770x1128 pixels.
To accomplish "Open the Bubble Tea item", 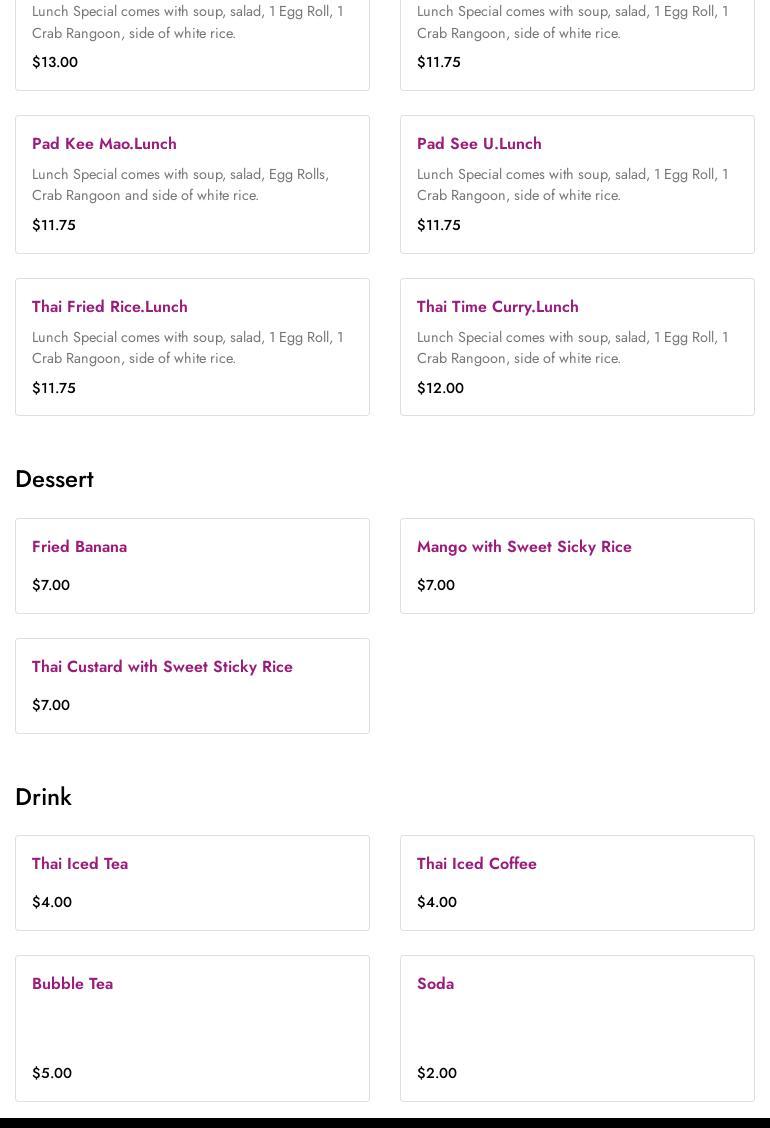I will point(72,984).
